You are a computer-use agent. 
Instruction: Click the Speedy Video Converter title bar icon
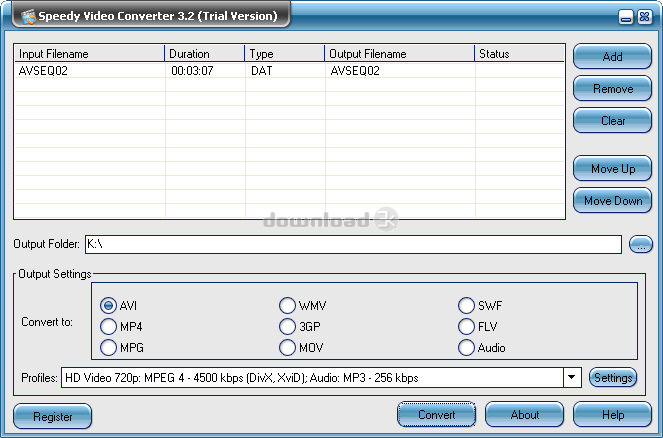point(15,15)
